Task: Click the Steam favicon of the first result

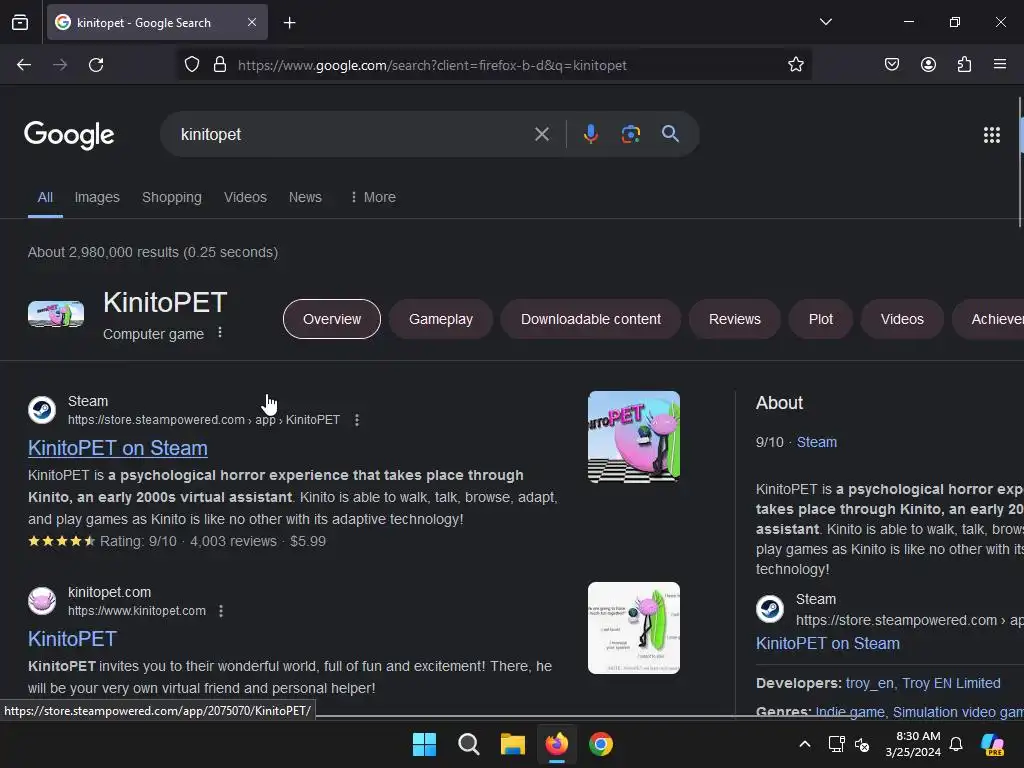Action: (x=42, y=410)
